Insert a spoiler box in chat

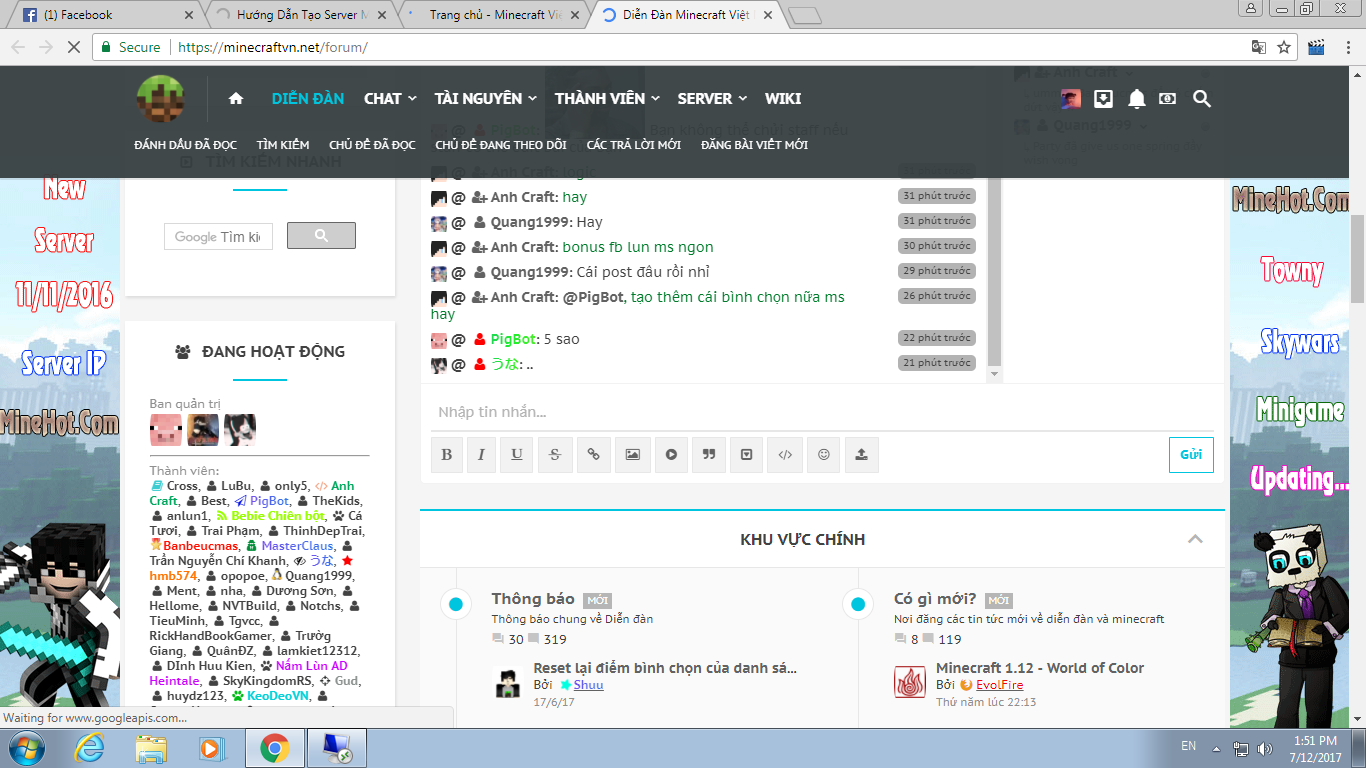coord(746,454)
